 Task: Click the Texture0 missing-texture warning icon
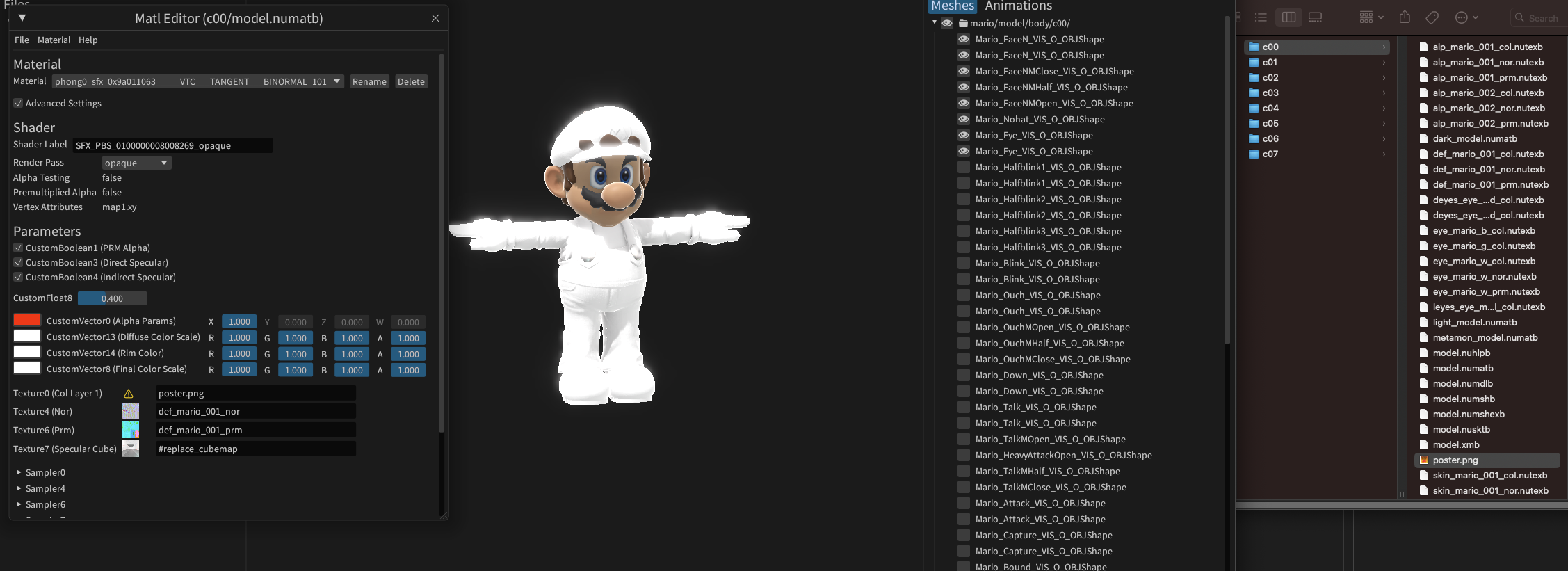[x=129, y=394]
